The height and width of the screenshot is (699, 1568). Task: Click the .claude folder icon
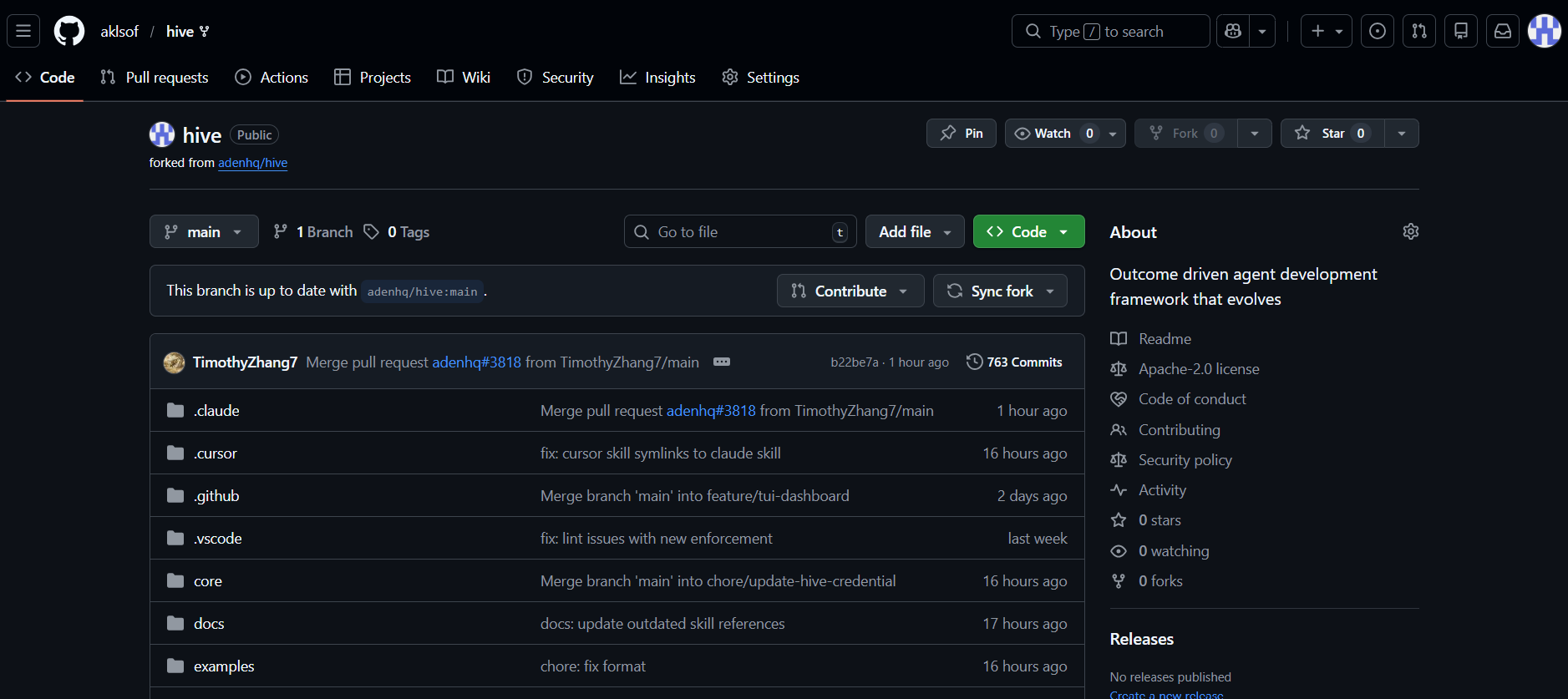175,410
